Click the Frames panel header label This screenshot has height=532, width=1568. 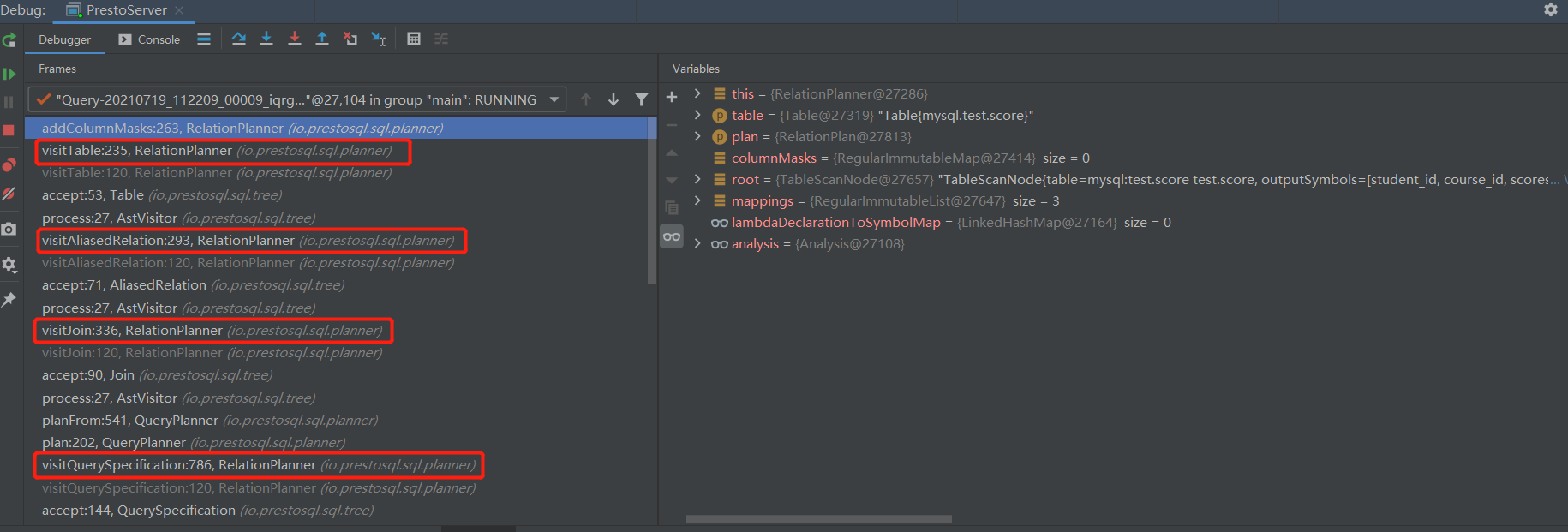pos(57,69)
